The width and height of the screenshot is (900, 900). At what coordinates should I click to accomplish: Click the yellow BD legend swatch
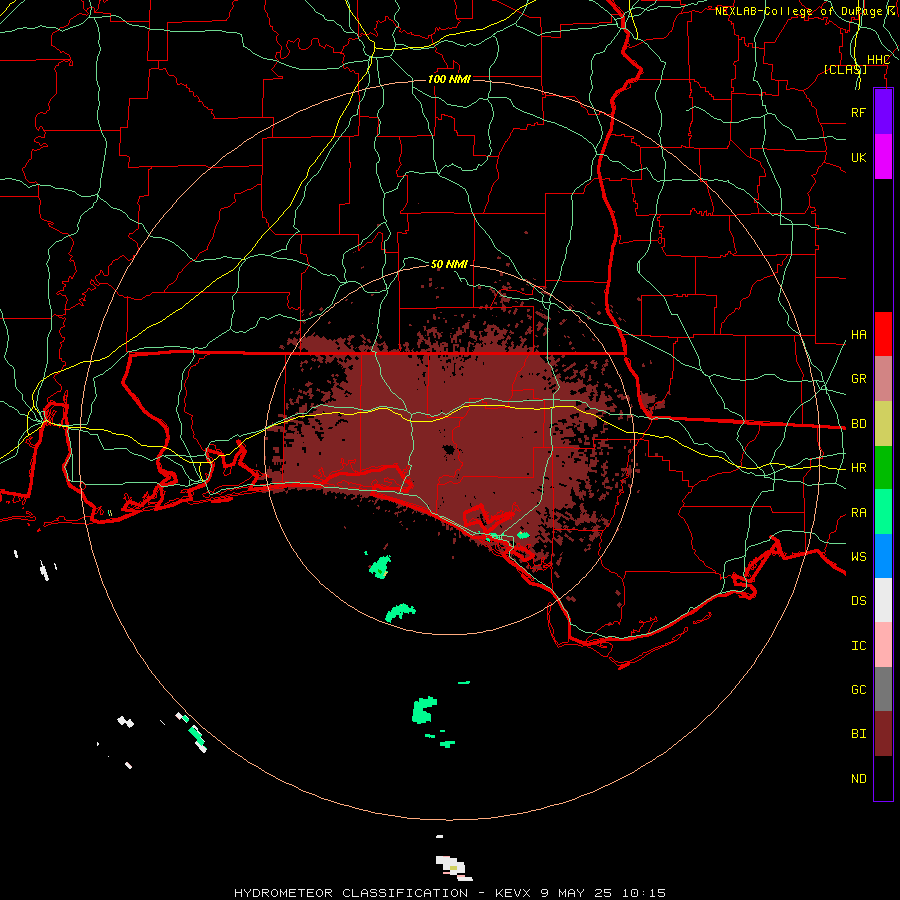click(883, 423)
